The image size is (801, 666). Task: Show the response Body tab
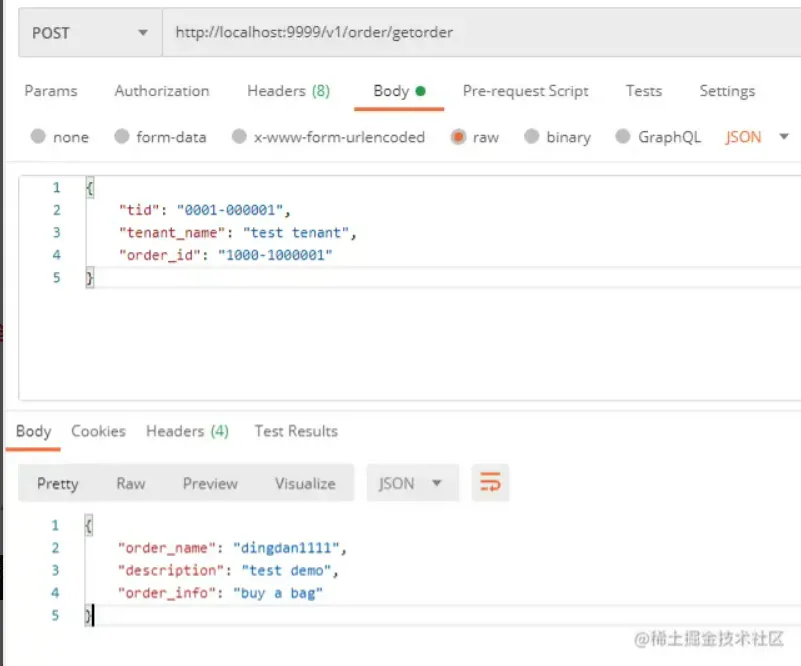click(x=33, y=431)
